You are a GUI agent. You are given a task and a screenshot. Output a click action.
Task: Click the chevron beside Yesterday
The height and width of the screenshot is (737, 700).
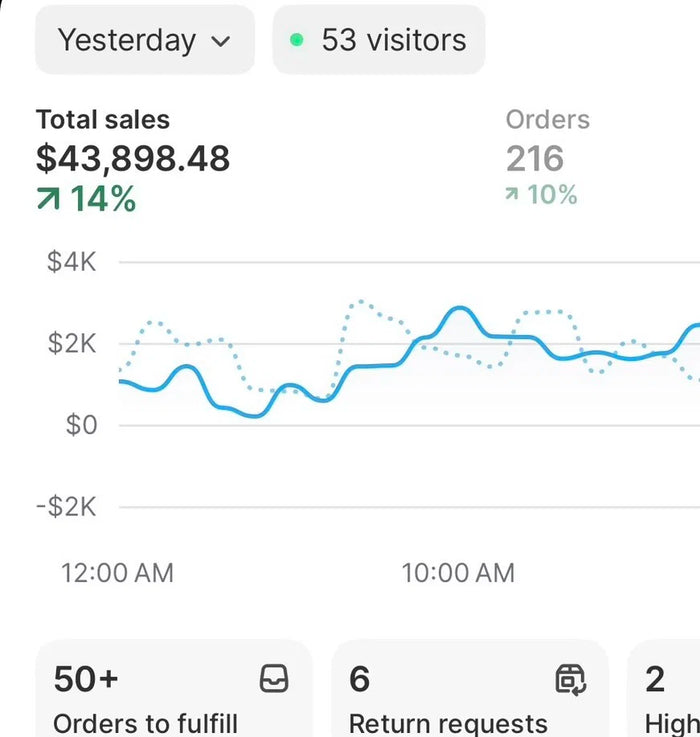pyautogui.click(x=220, y=41)
